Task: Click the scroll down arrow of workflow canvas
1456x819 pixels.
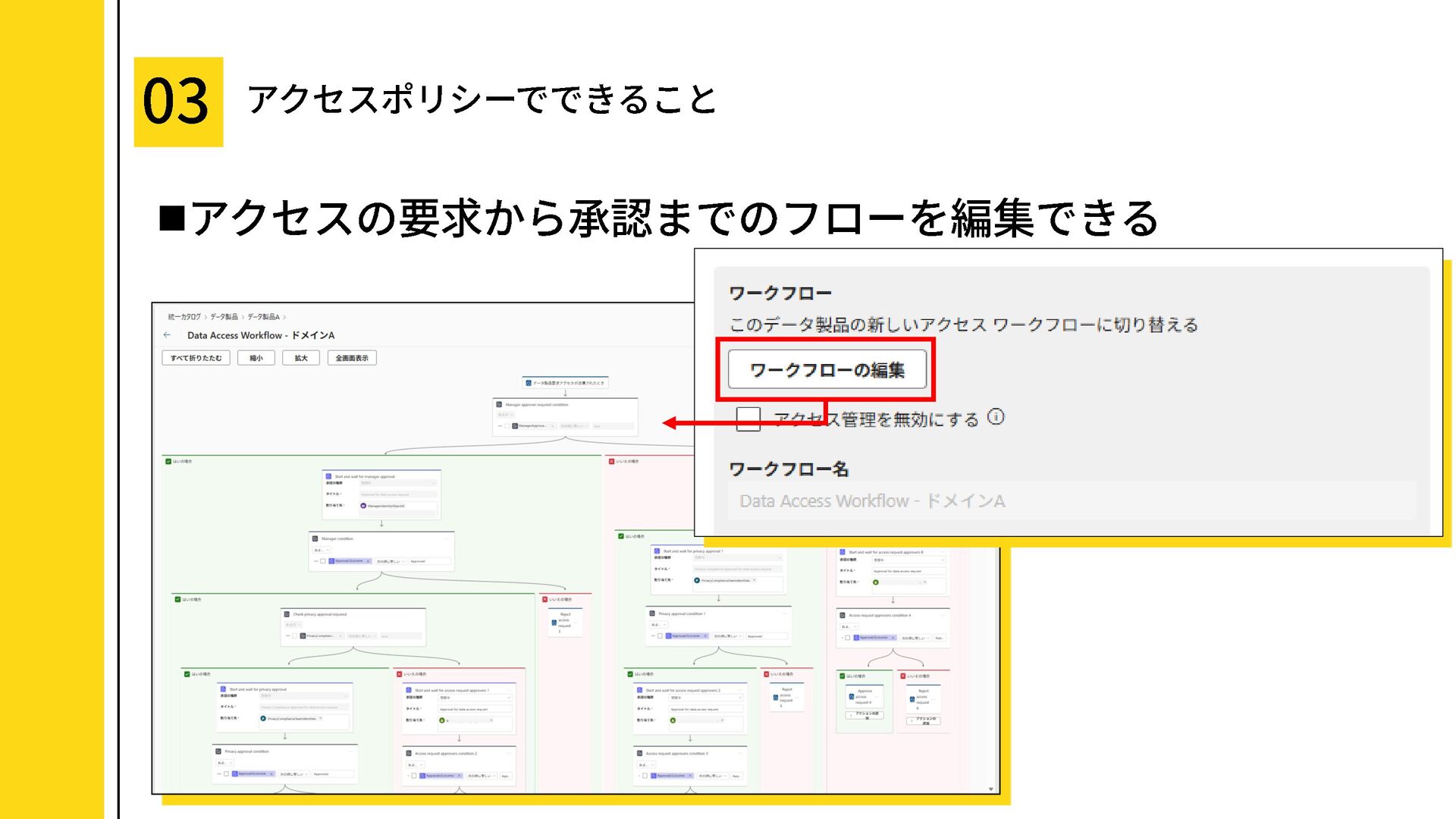Action: 991,789
